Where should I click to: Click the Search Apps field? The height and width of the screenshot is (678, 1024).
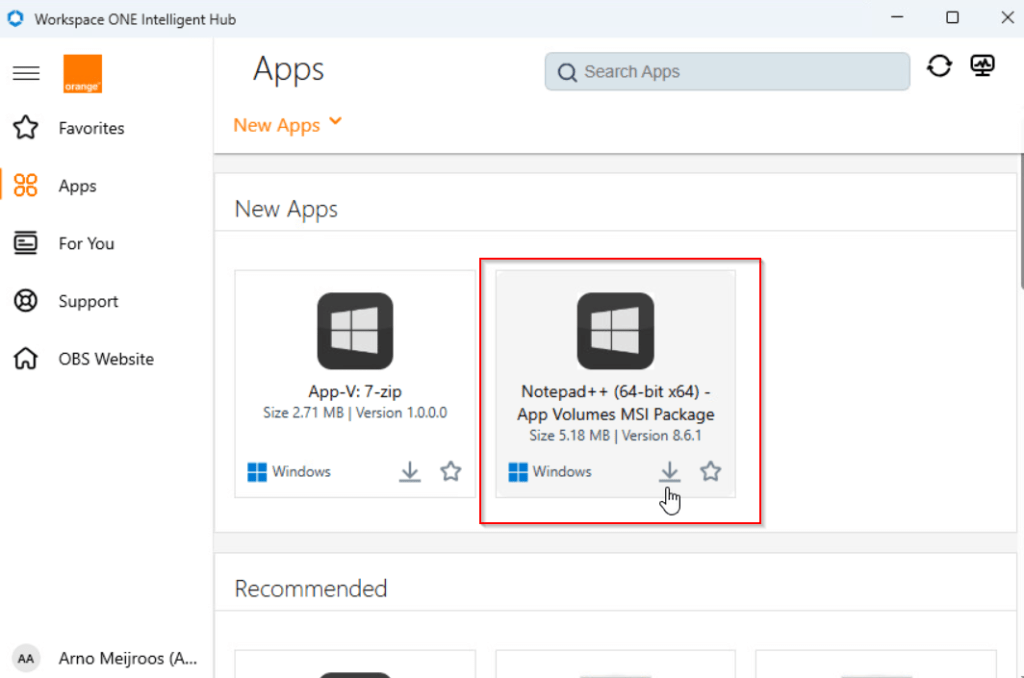tap(727, 72)
